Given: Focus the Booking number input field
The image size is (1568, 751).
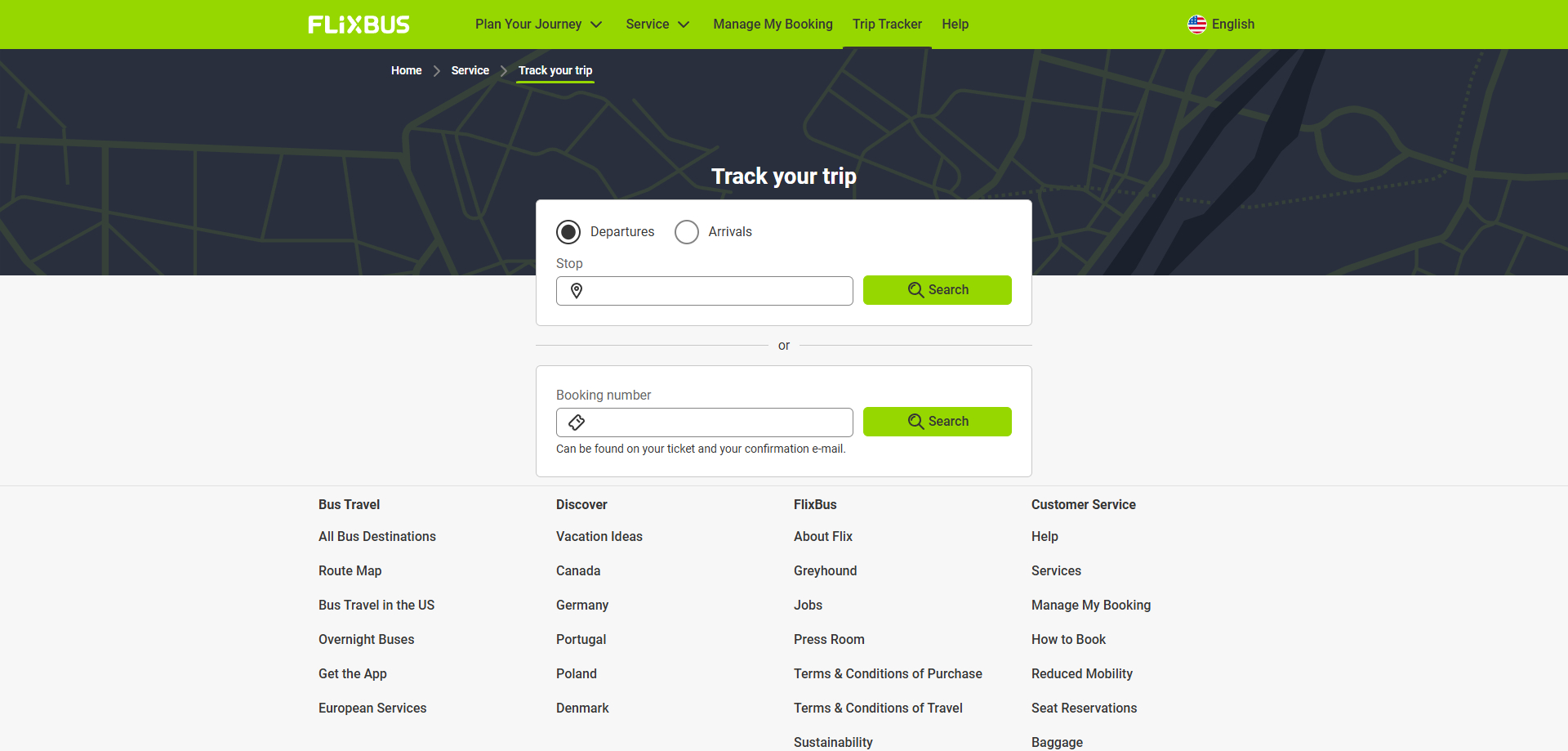Looking at the screenshot, I should 704,422.
